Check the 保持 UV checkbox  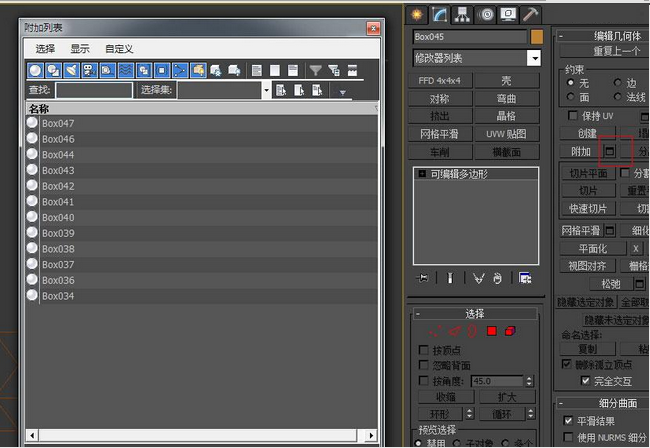tap(573, 115)
